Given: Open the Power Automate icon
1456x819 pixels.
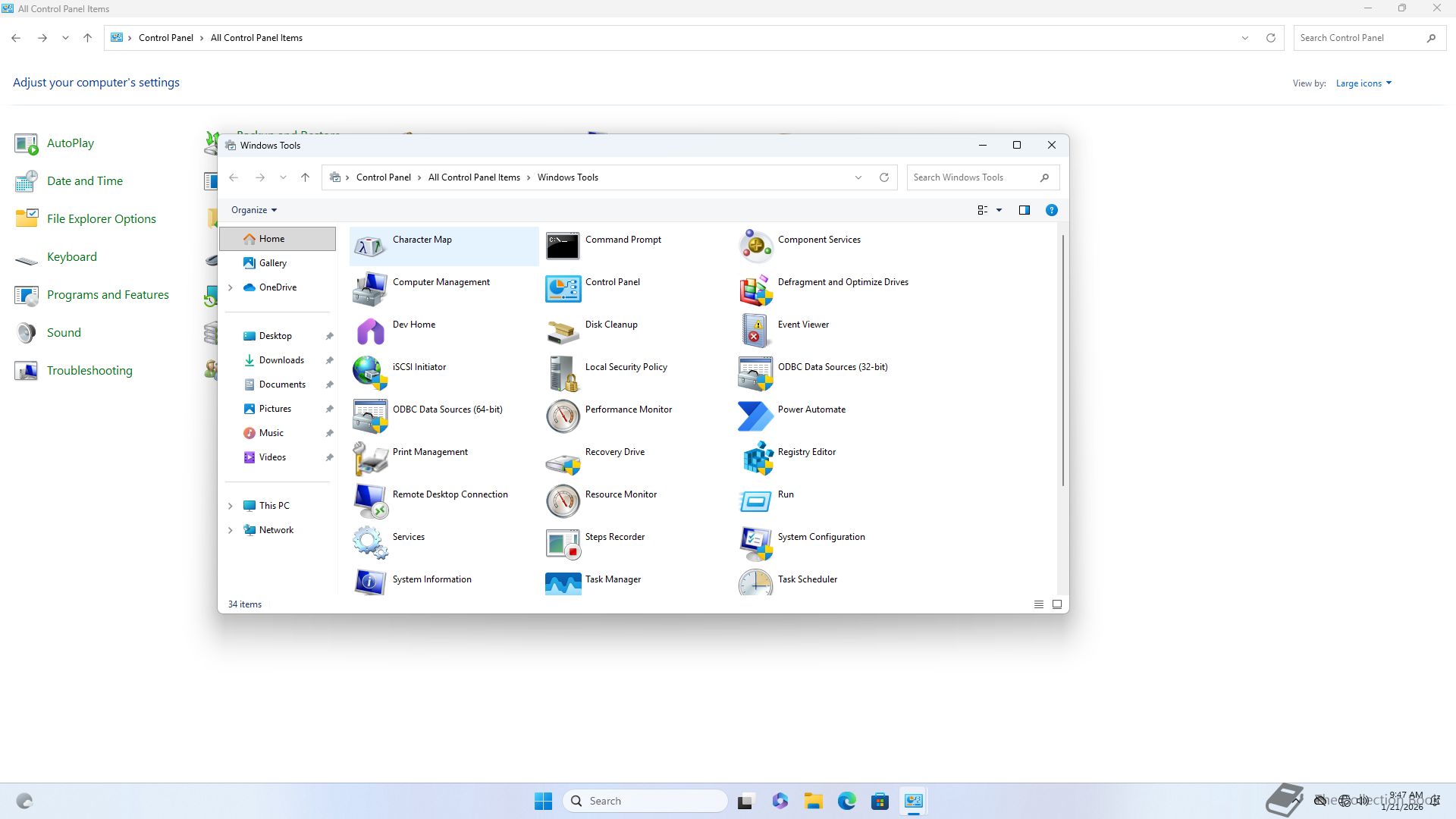Looking at the screenshot, I should (x=756, y=415).
